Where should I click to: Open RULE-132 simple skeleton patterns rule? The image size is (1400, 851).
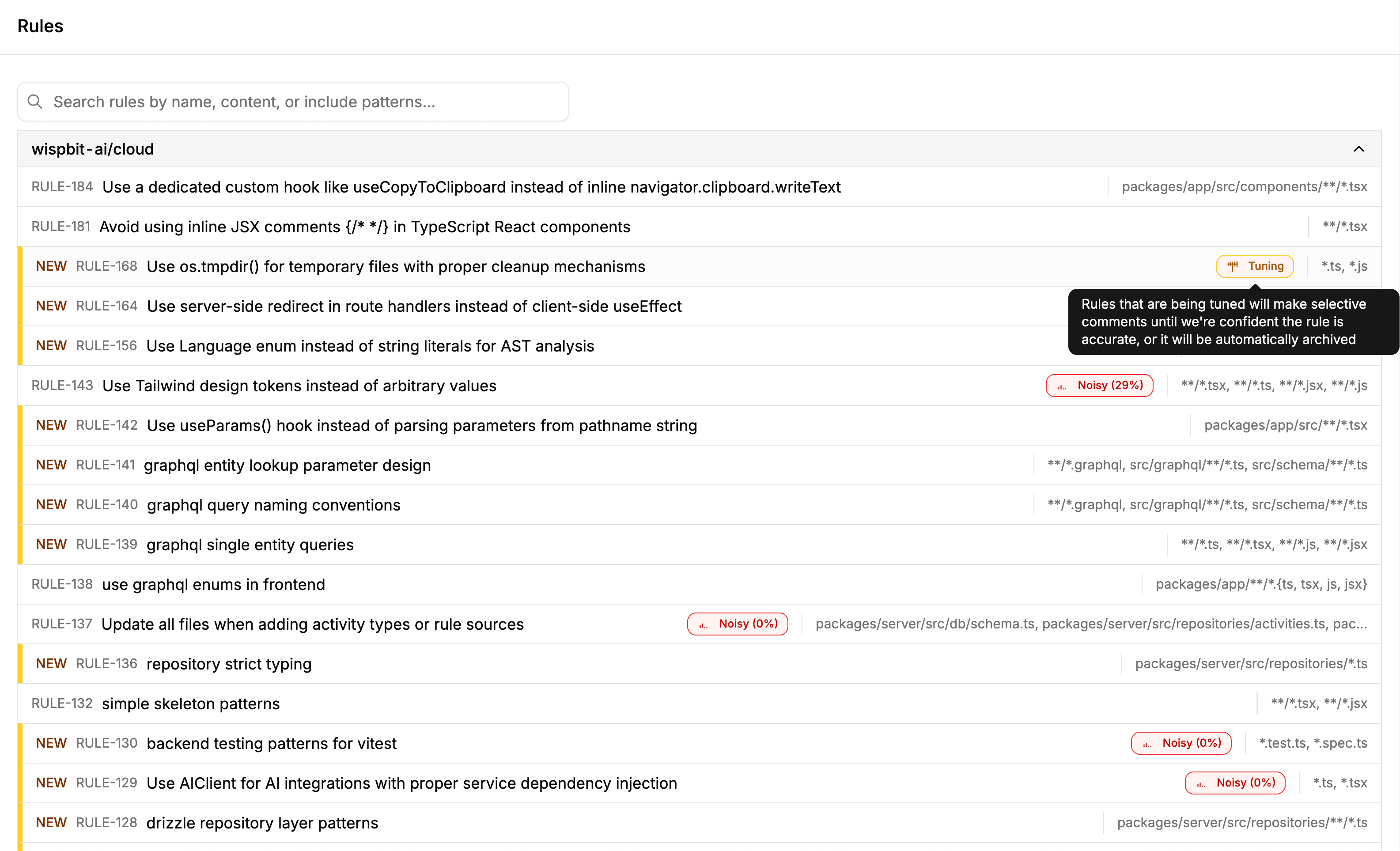pos(190,704)
